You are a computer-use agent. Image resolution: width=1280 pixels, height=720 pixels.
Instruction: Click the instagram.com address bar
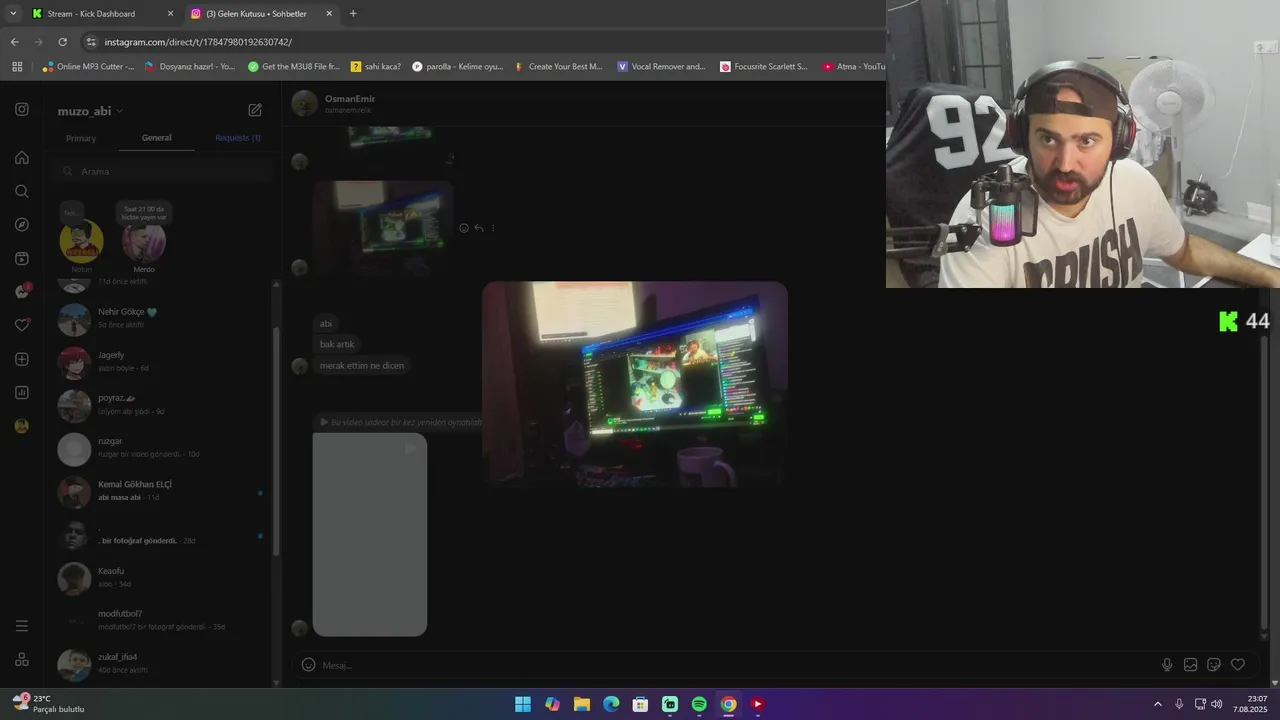click(x=480, y=42)
